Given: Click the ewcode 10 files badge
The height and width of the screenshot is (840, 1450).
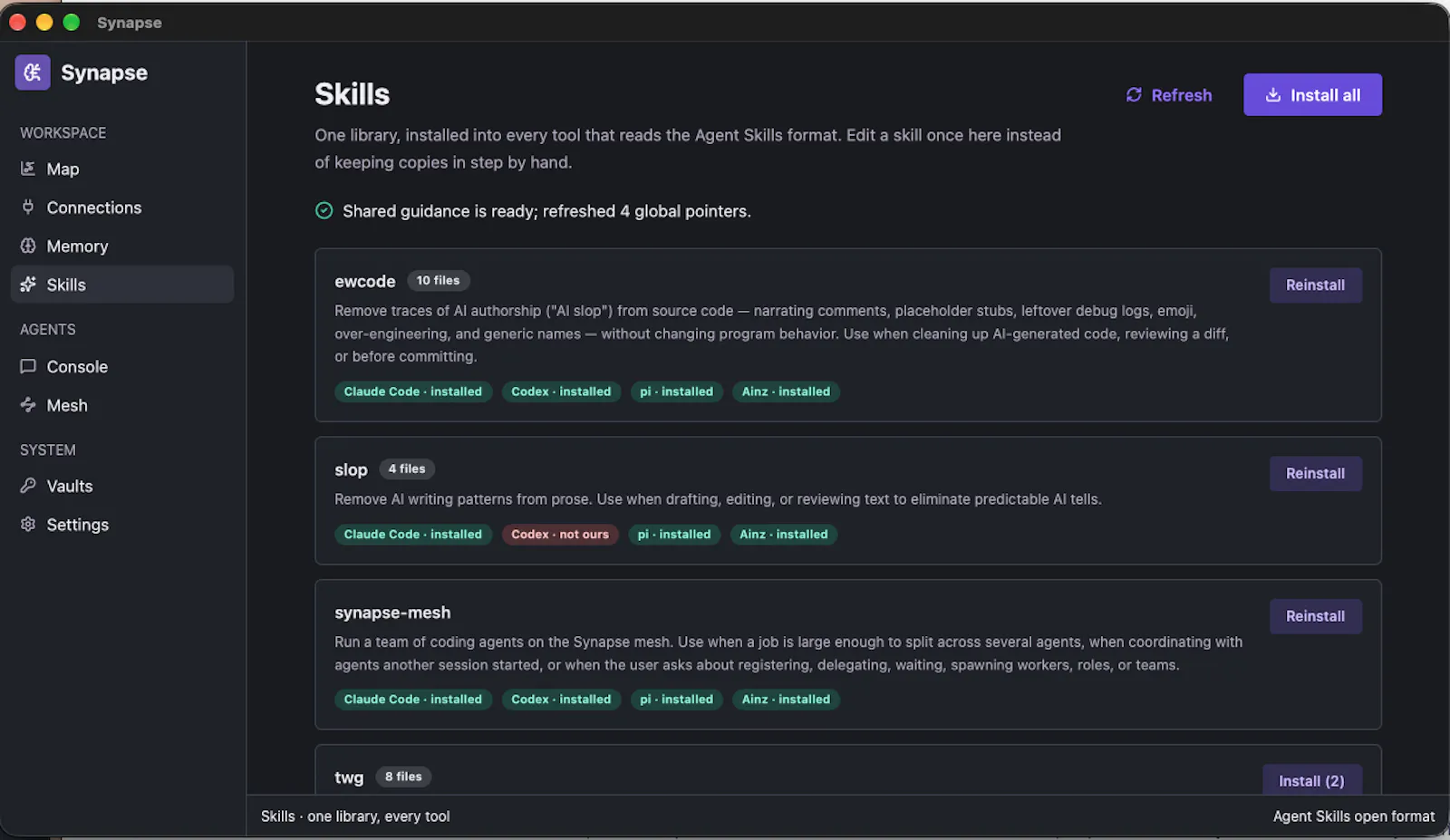Looking at the screenshot, I should point(438,281).
